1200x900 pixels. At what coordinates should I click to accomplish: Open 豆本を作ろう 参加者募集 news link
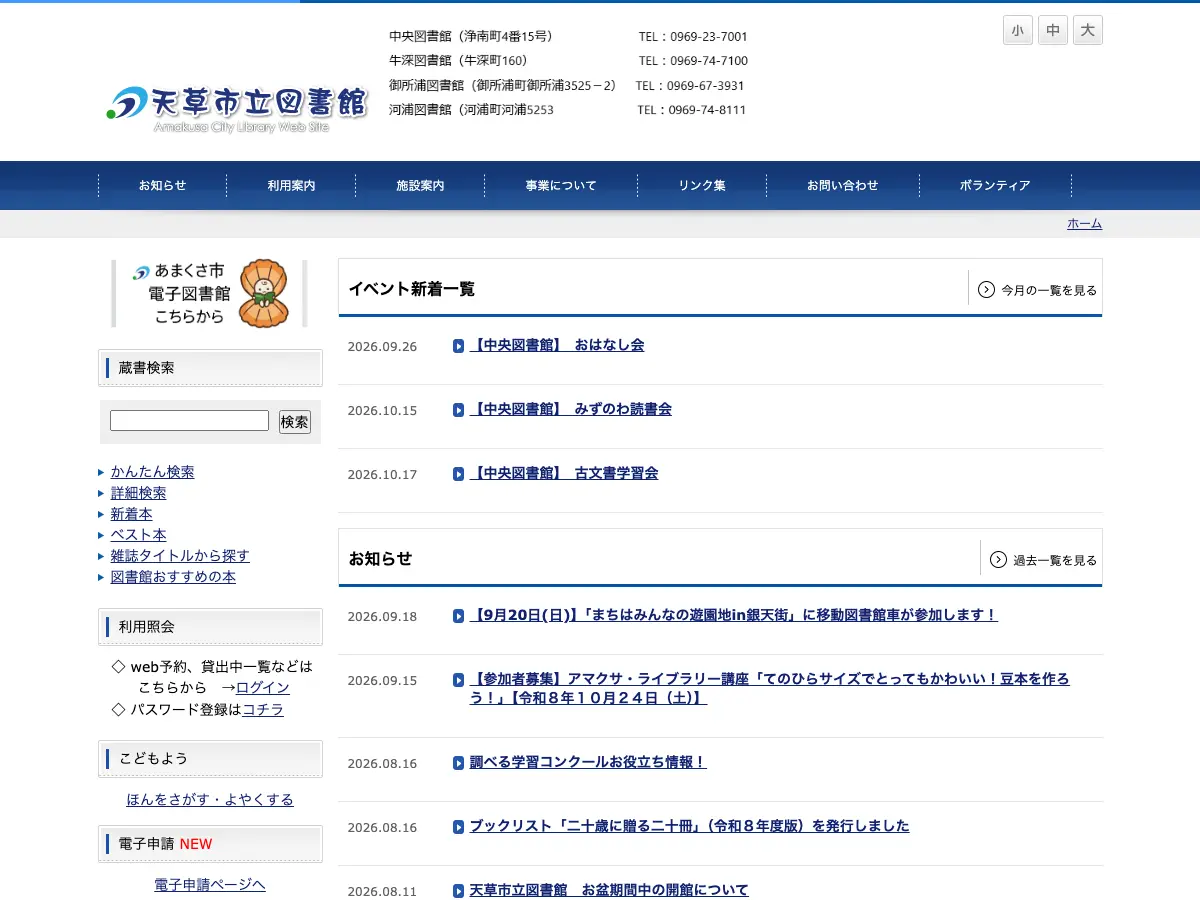770,689
